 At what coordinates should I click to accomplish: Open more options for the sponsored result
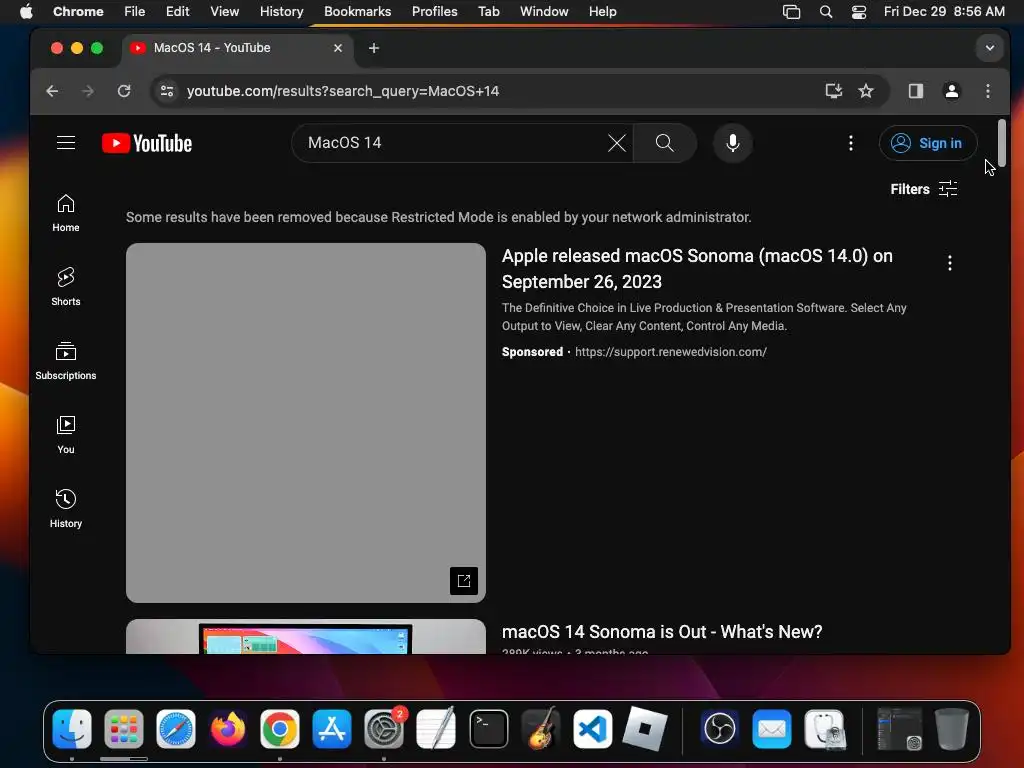coord(950,263)
